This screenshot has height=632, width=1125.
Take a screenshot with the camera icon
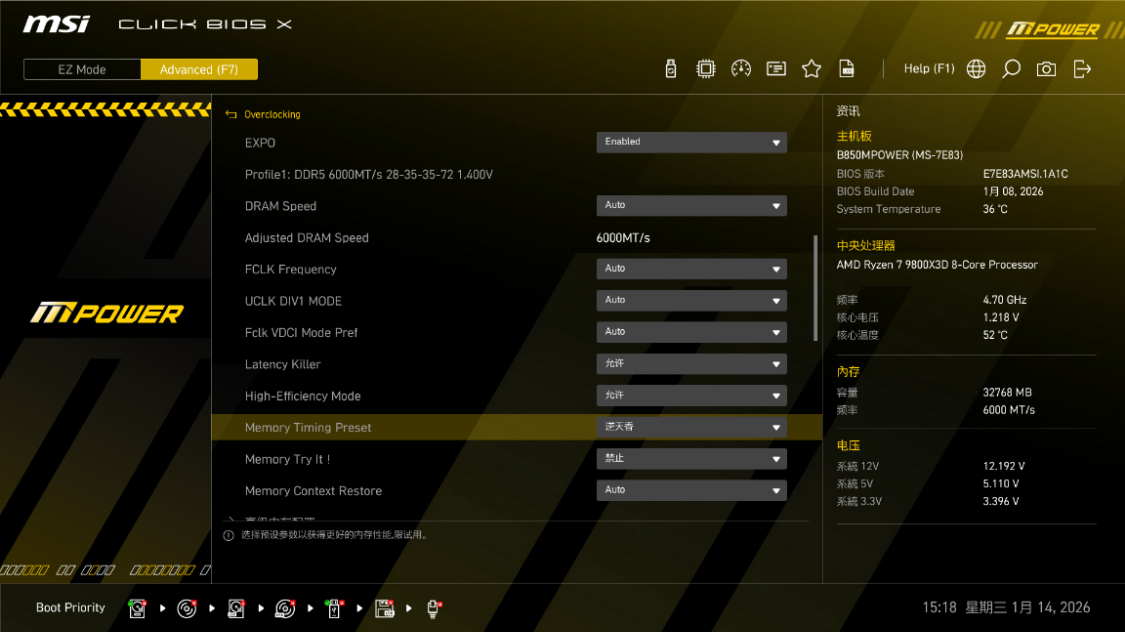(x=1046, y=69)
